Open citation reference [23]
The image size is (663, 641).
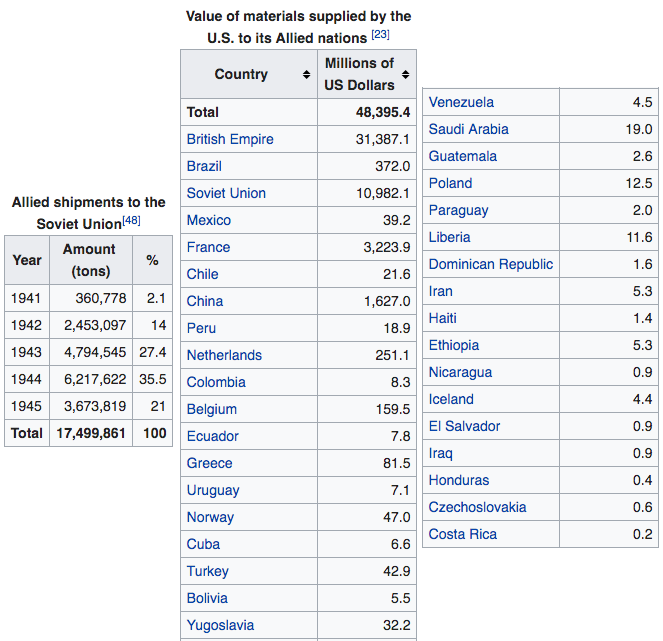(381, 34)
